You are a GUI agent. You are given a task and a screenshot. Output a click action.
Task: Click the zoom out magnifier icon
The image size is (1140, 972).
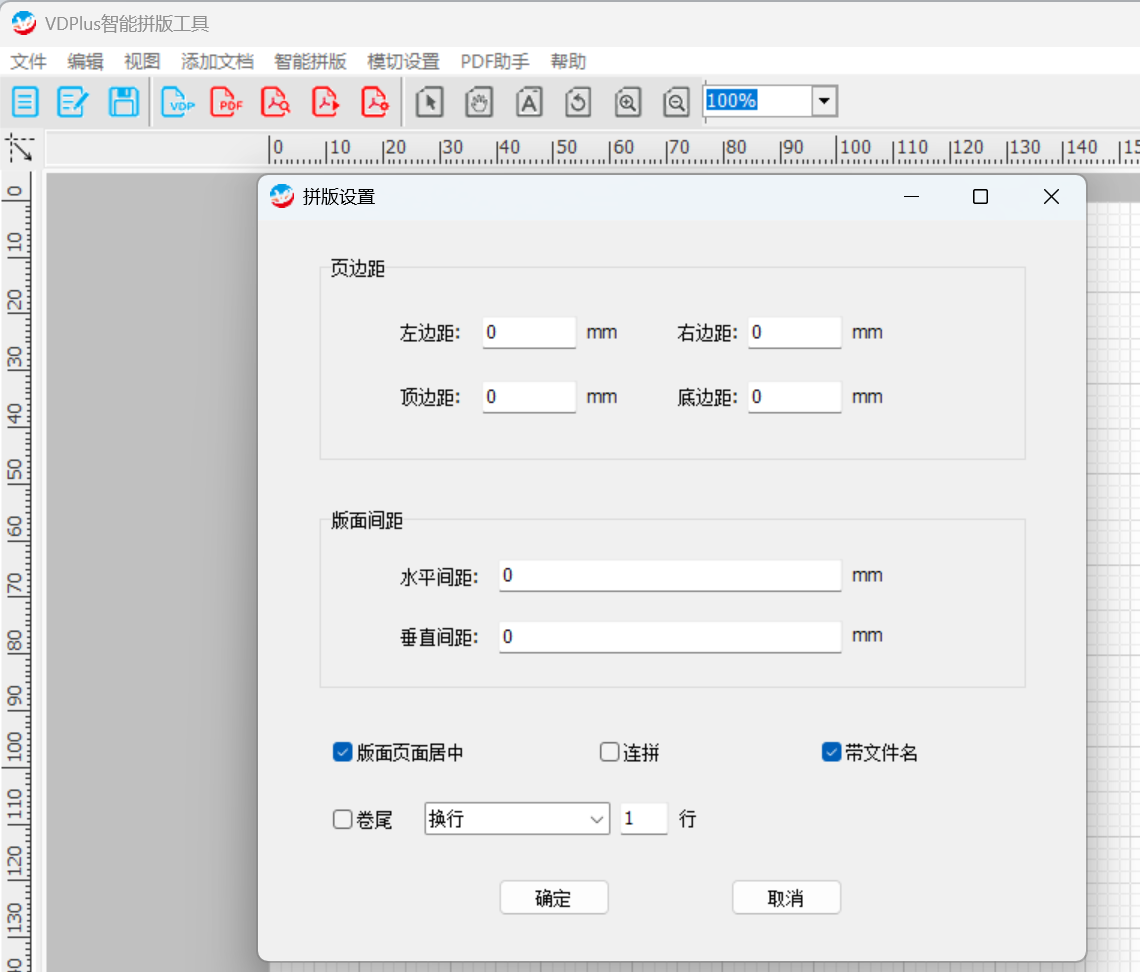[676, 102]
